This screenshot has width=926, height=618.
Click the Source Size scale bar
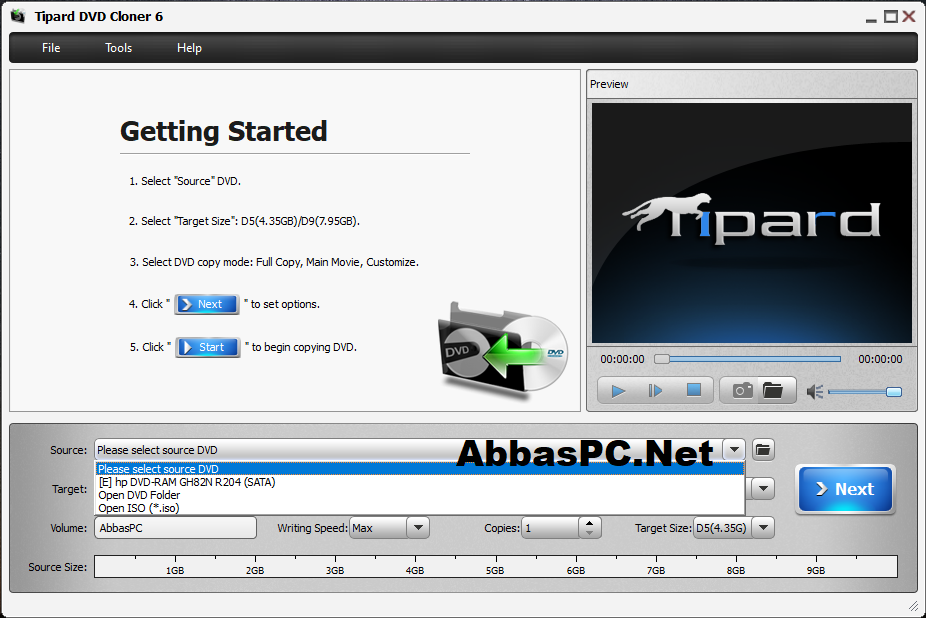(496, 566)
